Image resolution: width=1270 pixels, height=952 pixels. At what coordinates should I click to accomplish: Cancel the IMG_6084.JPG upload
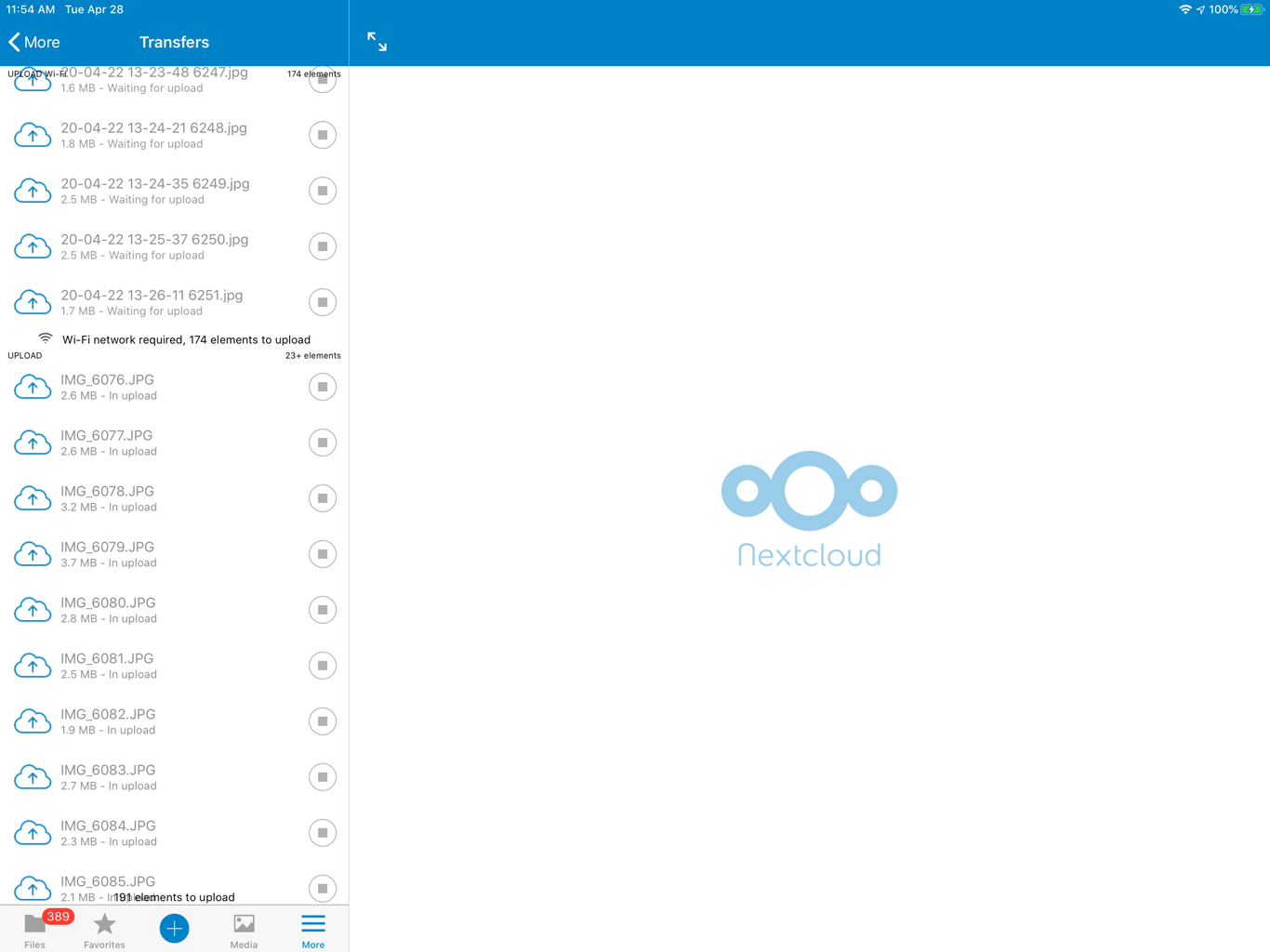click(323, 833)
